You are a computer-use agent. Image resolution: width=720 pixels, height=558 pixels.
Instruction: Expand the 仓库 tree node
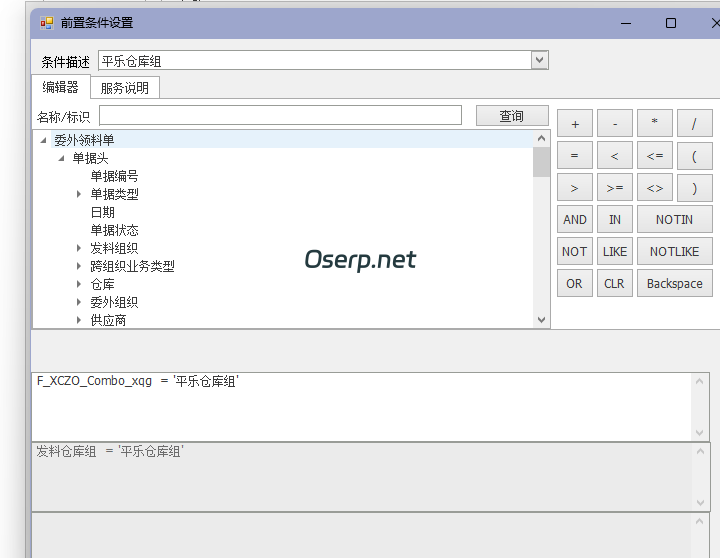[x=79, y=284]
